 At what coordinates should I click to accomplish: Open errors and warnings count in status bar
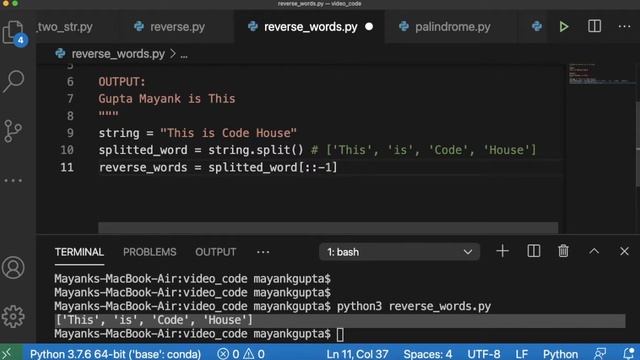point(241,353)
